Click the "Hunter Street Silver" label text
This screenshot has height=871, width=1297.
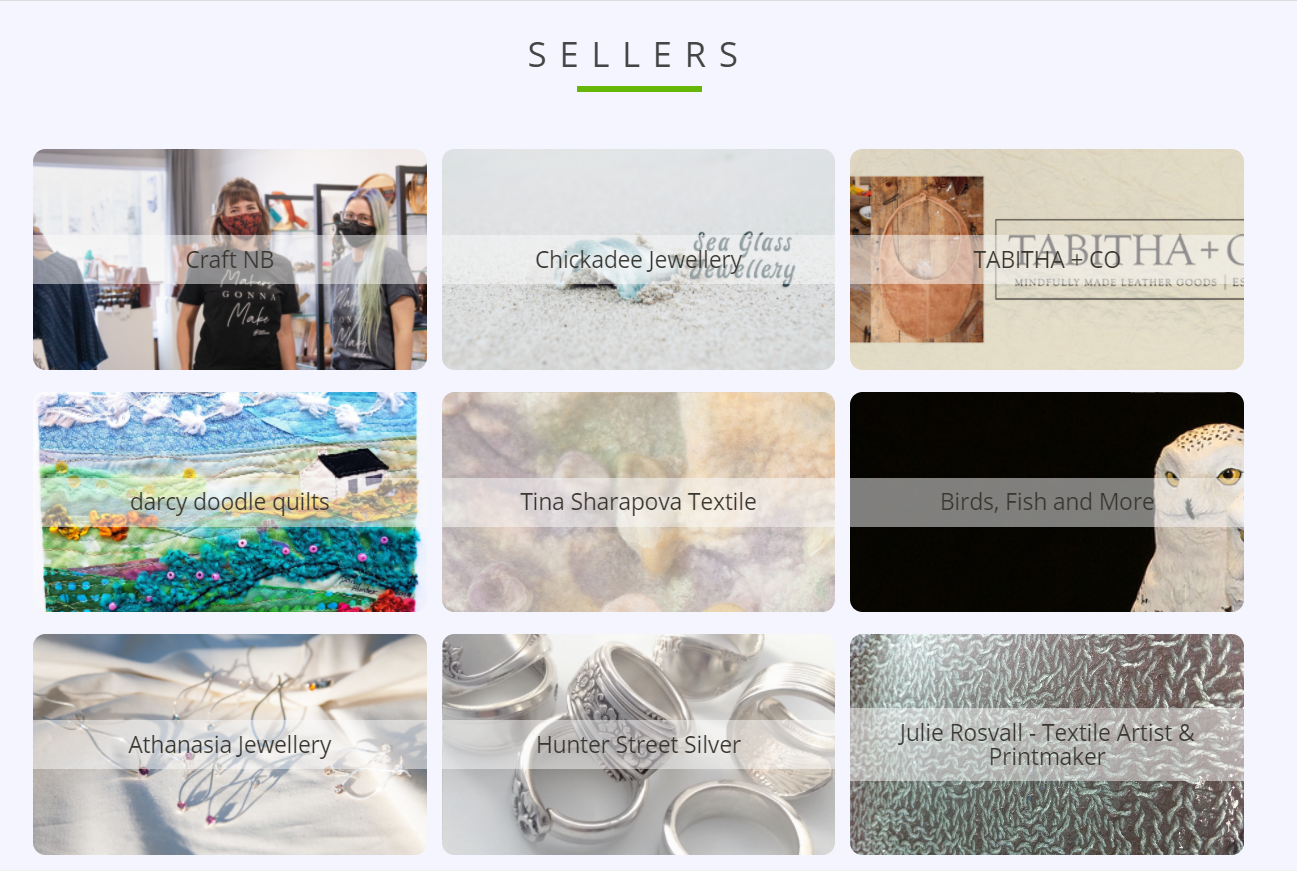[638, 745]
